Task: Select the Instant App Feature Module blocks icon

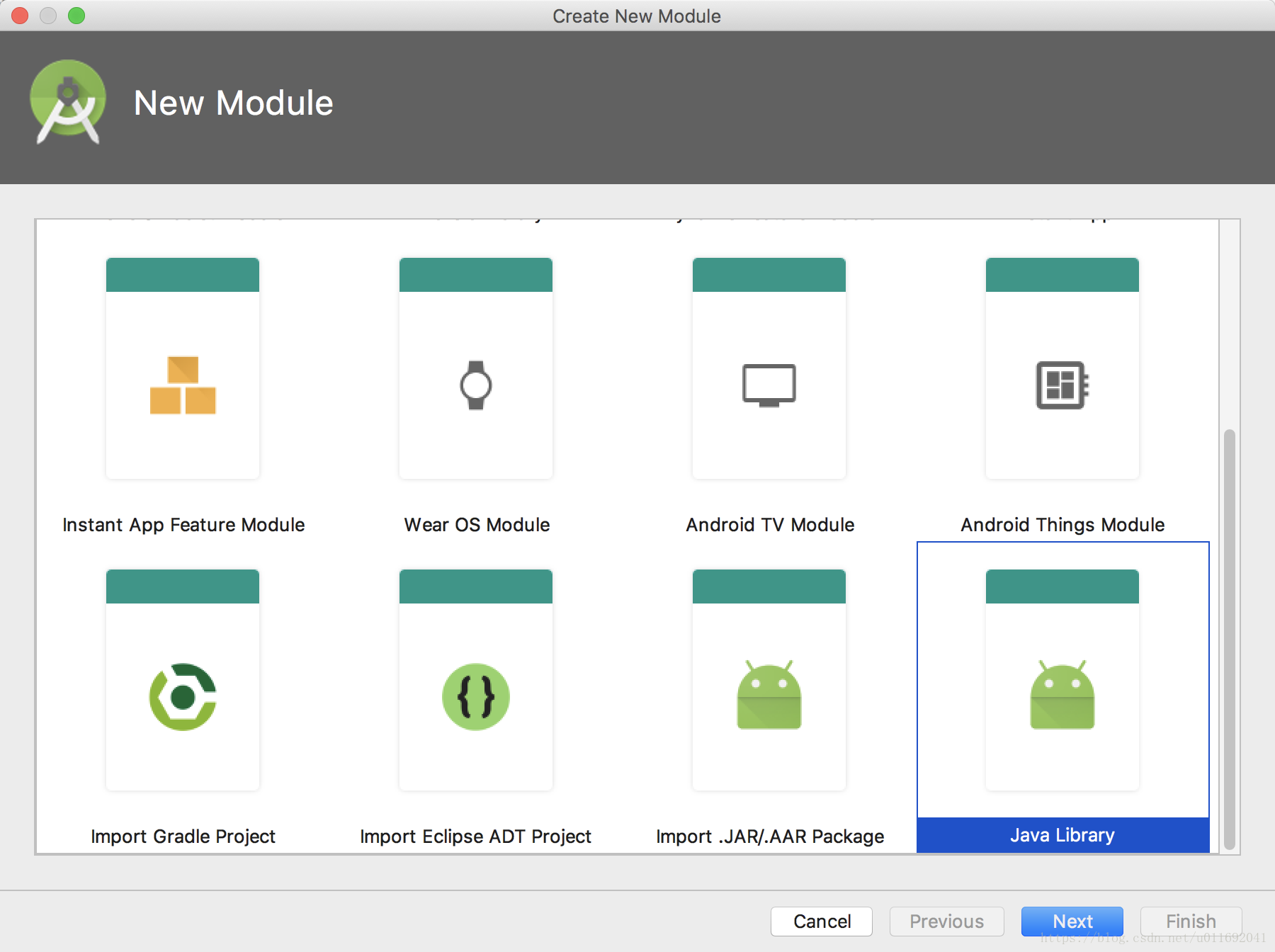Action: click(x=183, y=385)
